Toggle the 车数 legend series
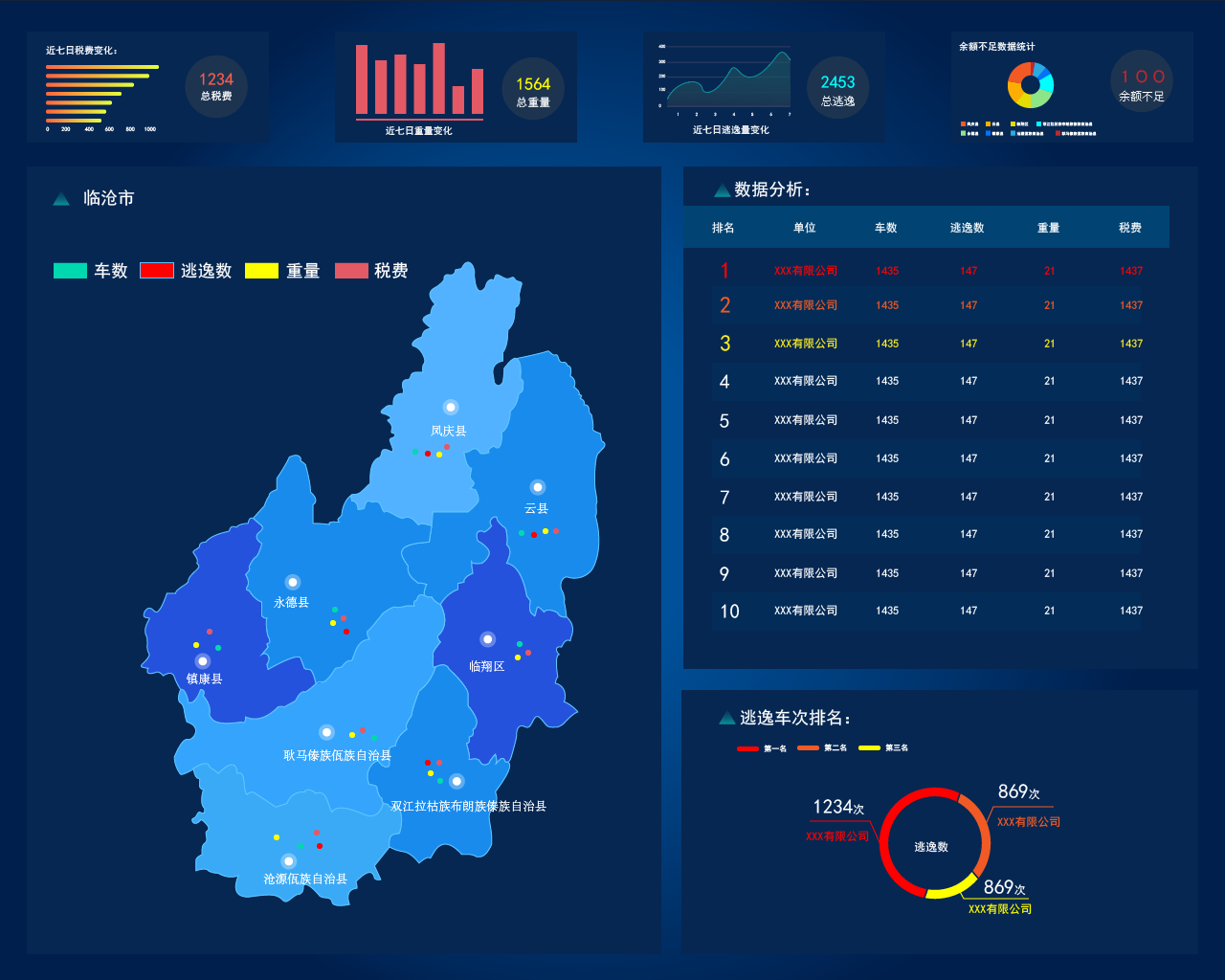The height and width of the screenshot is (980, 1225). point(91,271)
